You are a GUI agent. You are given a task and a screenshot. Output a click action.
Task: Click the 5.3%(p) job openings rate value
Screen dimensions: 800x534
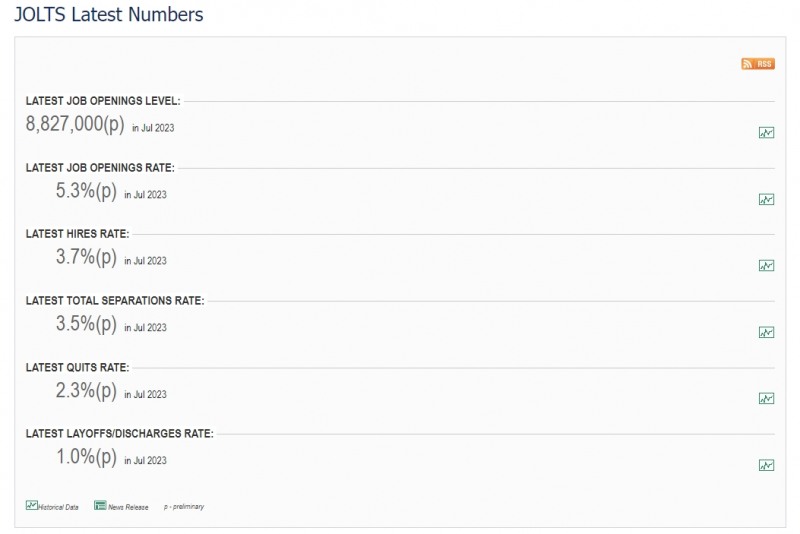click(x=86, y=191)
